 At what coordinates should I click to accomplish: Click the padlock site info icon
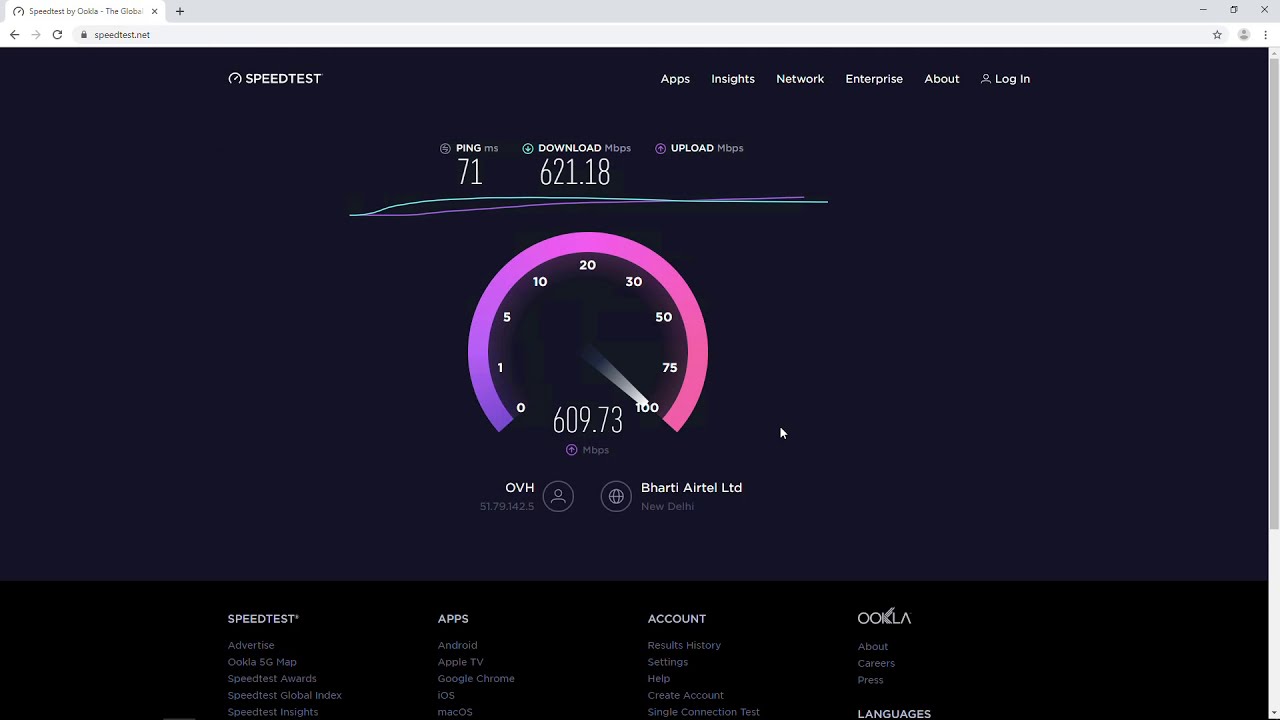[x=84, y=34]
